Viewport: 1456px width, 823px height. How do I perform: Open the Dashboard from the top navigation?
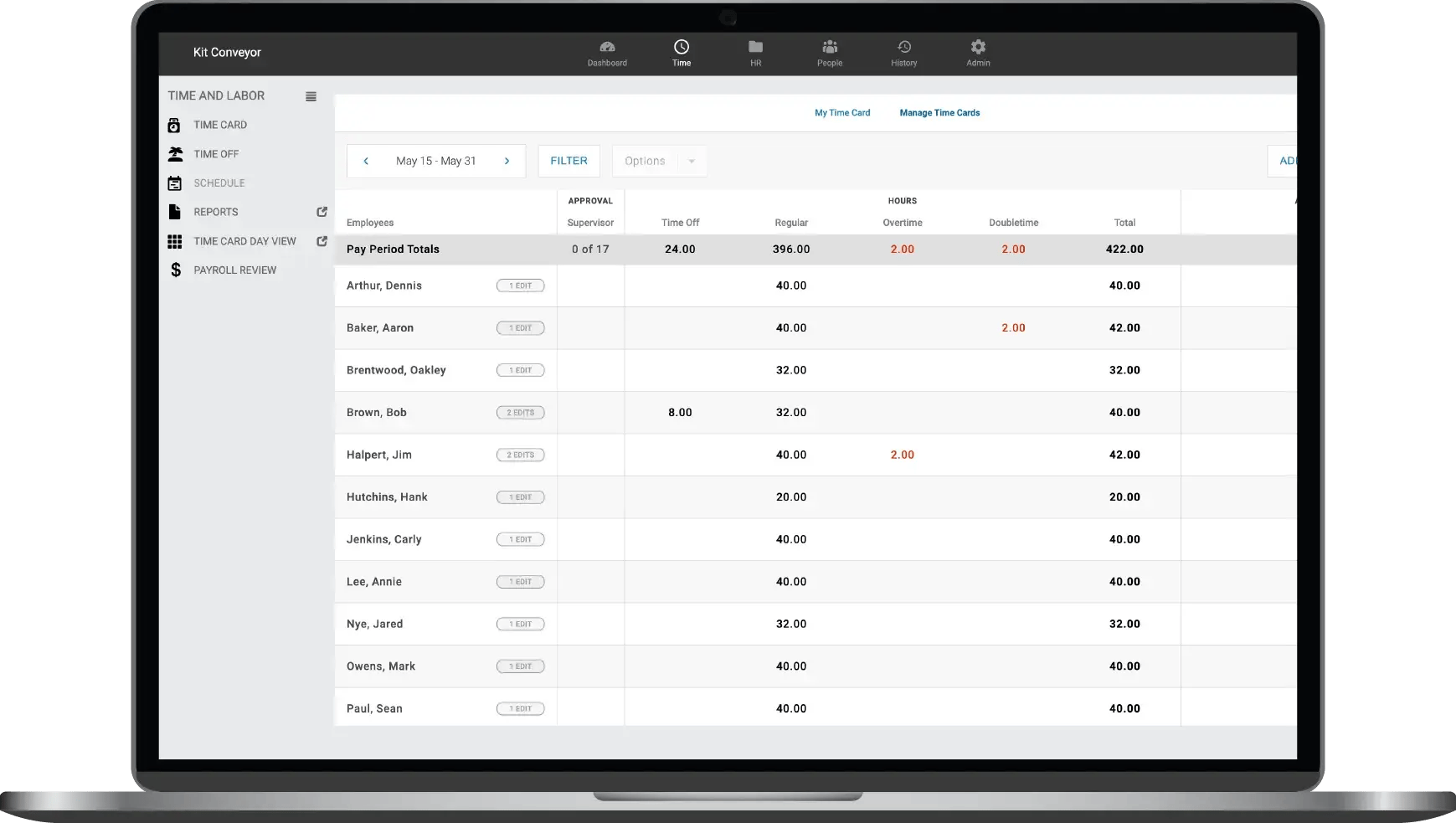pyautogui.click(x=607, y=52)
